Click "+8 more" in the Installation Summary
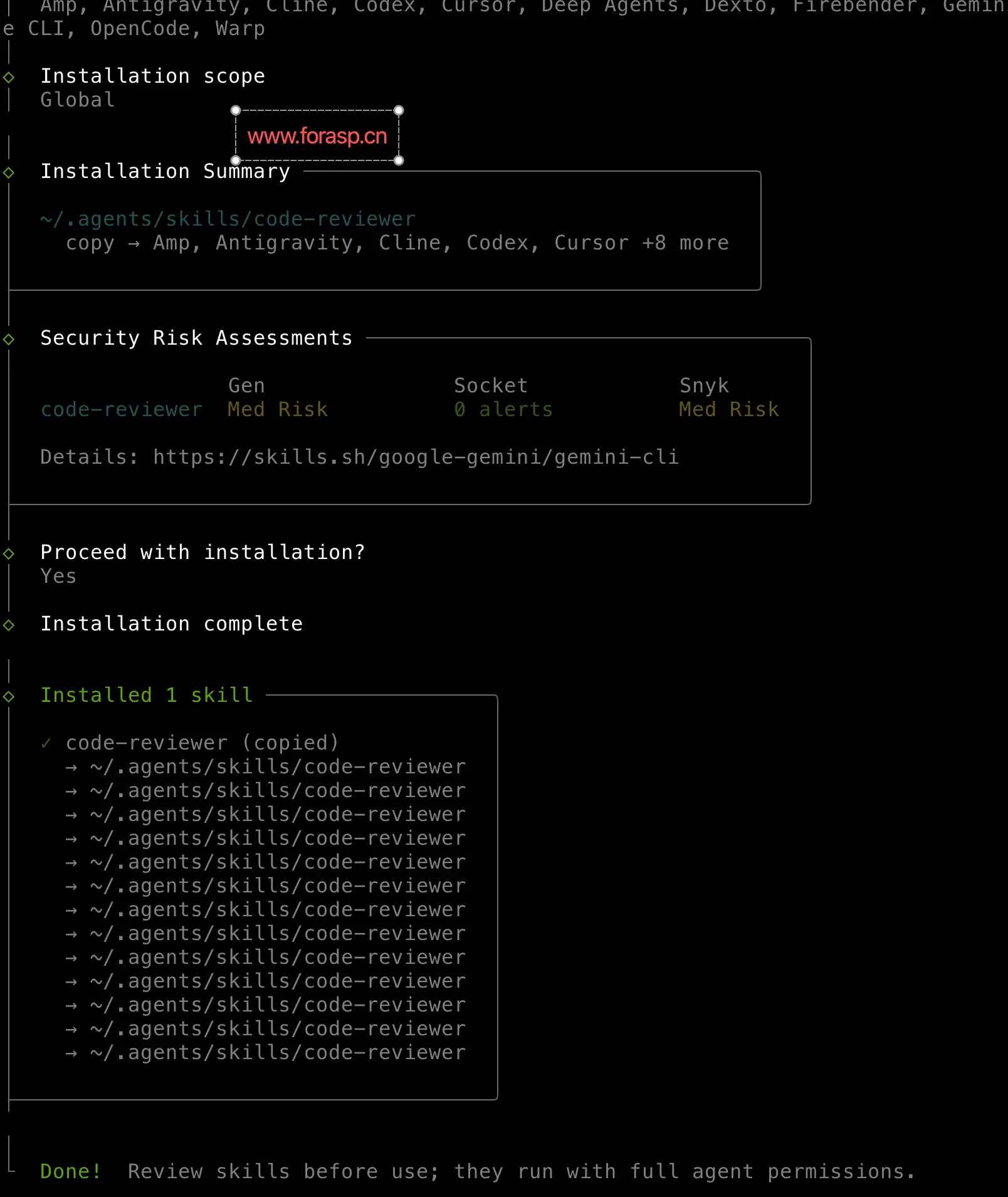This screenshot has height=1197, width=1008. [x=686, y=243]
